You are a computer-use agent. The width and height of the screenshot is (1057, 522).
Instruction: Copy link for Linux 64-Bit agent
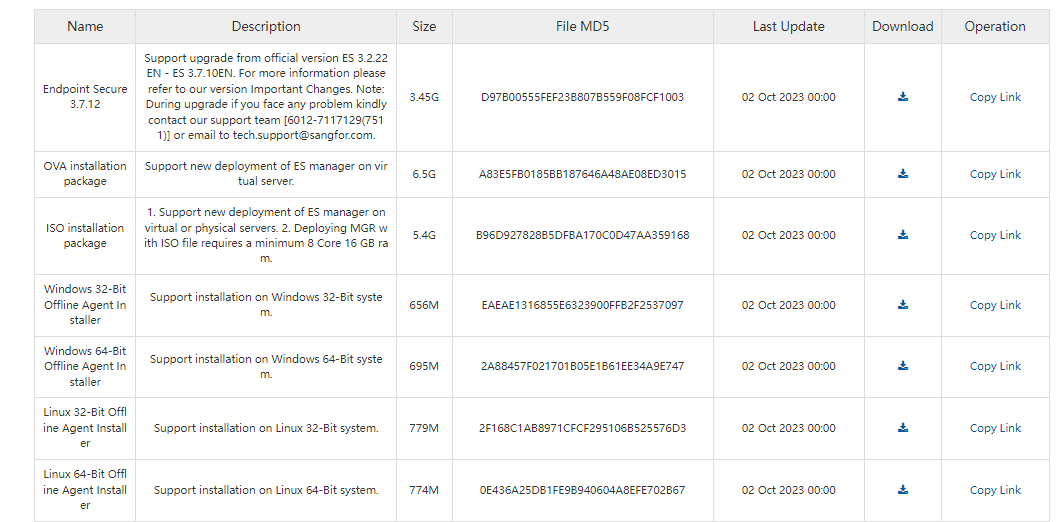click(x=995, y=490)
